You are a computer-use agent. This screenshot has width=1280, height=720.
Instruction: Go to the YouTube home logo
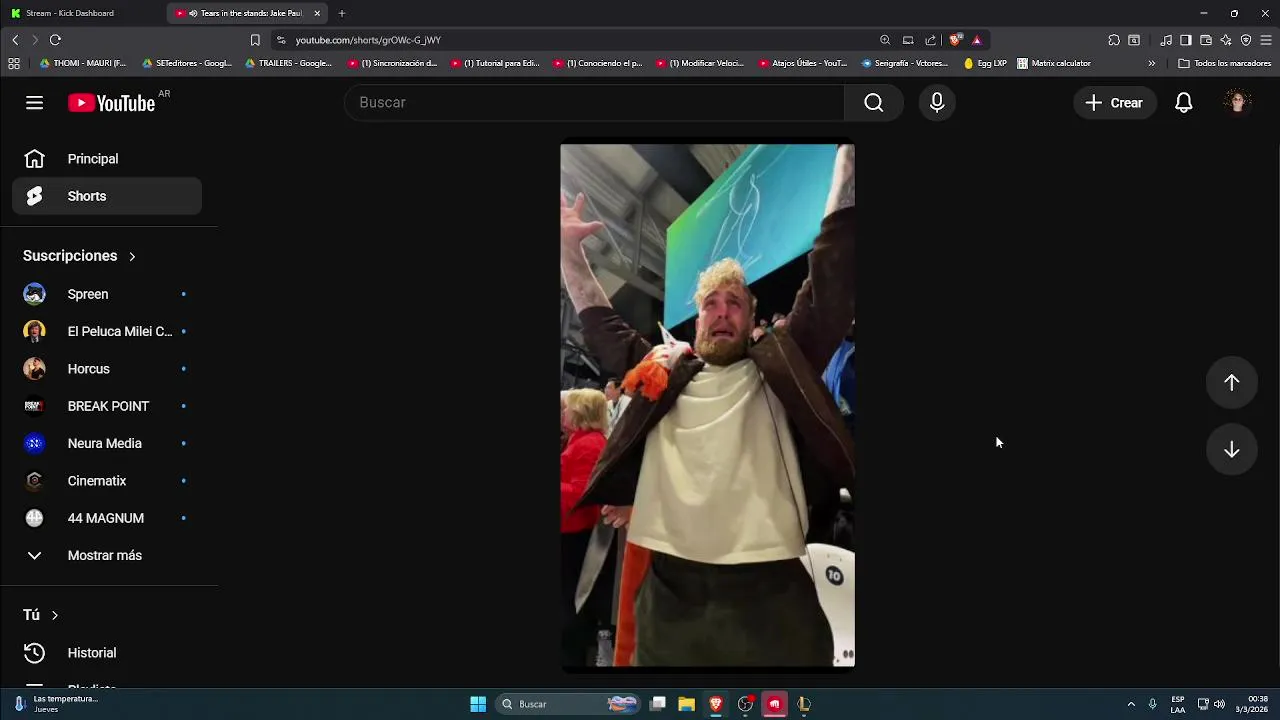click(111, 103)
